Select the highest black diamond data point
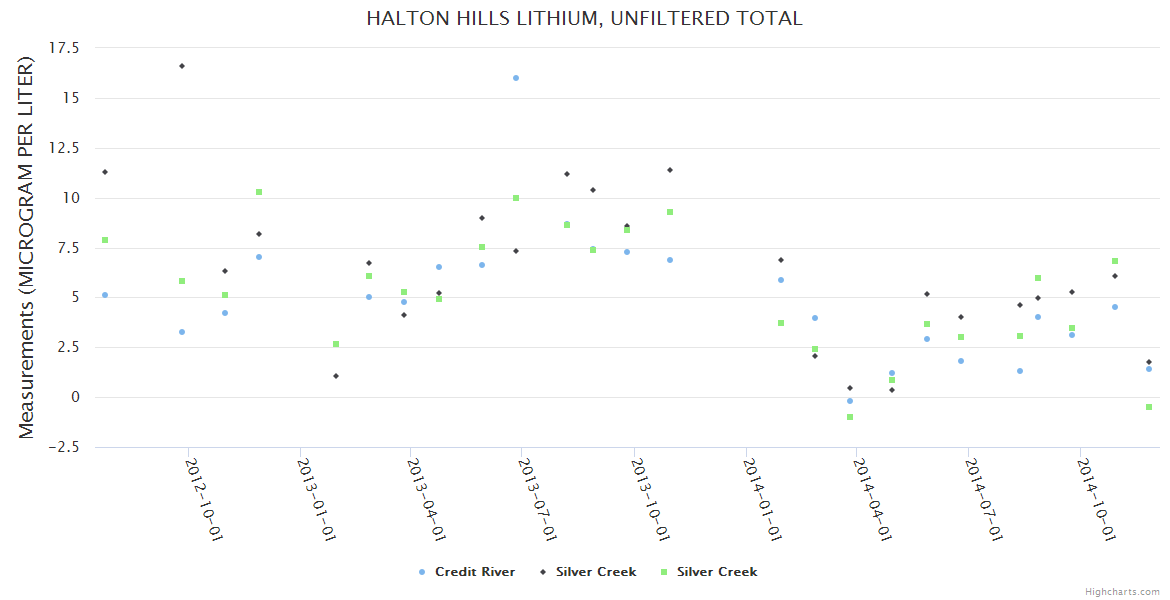The image size is (1170, 600). (182, 66)
